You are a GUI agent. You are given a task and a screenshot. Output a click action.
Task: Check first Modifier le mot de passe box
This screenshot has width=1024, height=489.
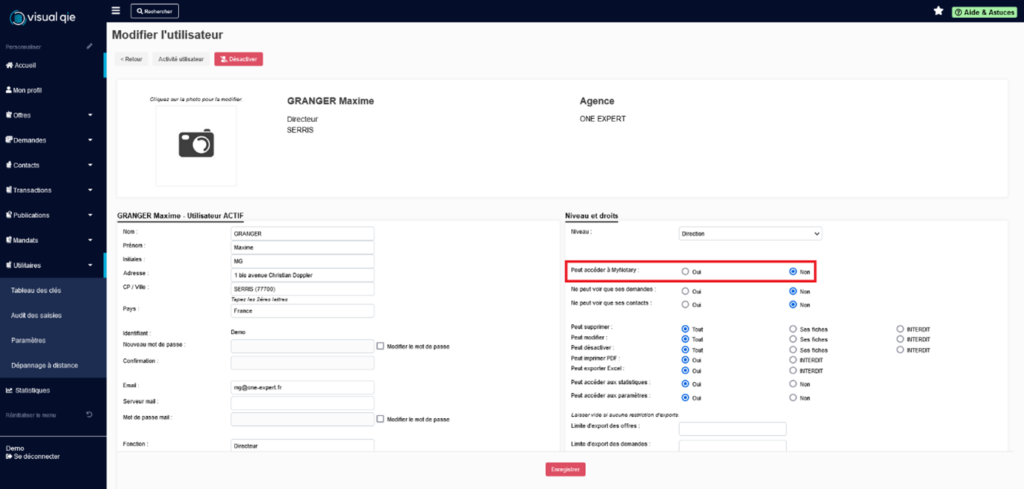(x=380, y=346)
